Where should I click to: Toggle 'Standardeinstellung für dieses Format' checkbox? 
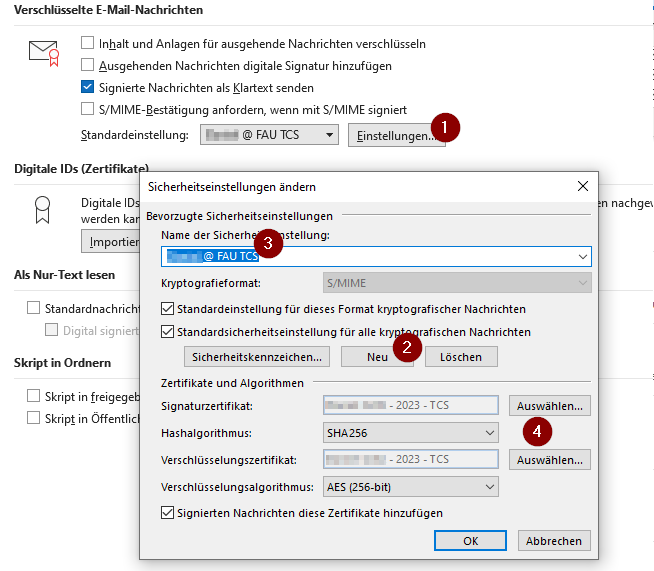point(168,309)
